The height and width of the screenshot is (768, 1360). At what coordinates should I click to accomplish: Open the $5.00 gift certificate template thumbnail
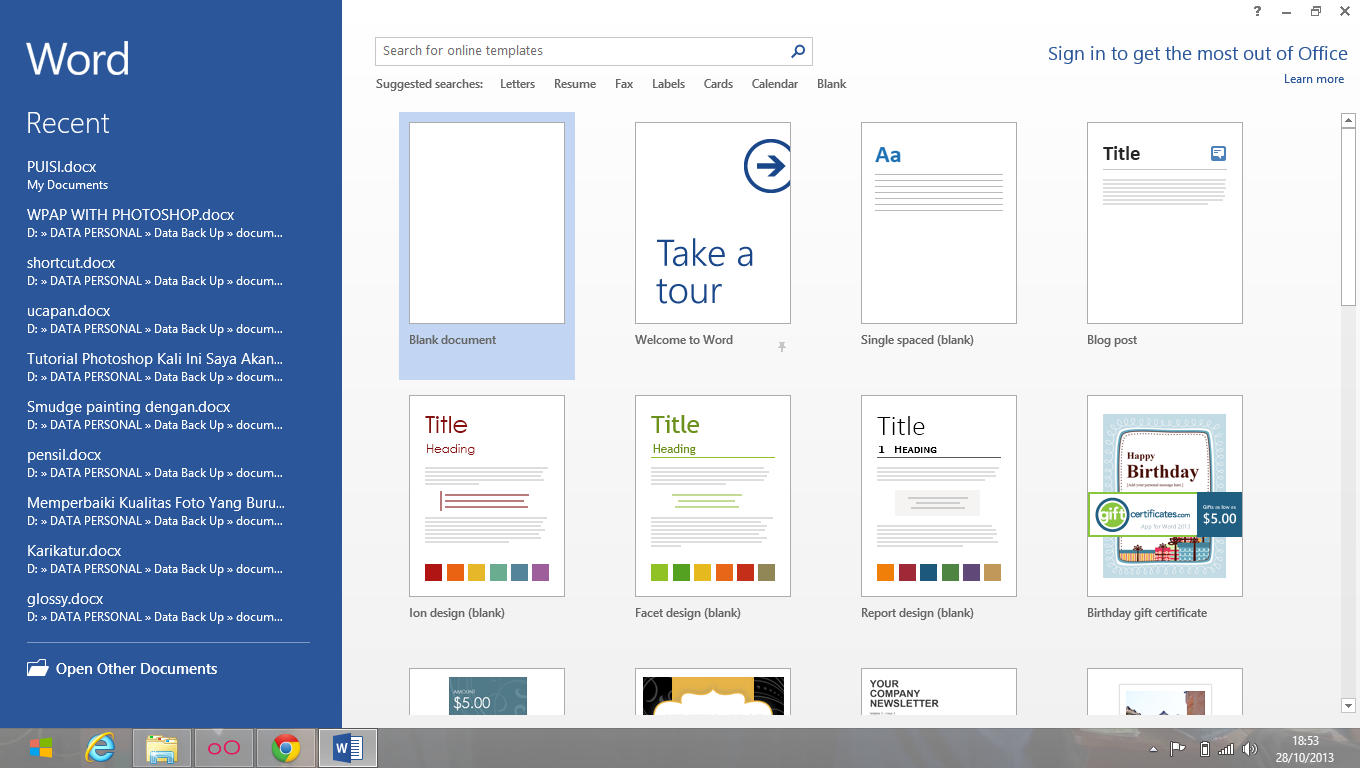pyautogui.click(x=487, y=692)
